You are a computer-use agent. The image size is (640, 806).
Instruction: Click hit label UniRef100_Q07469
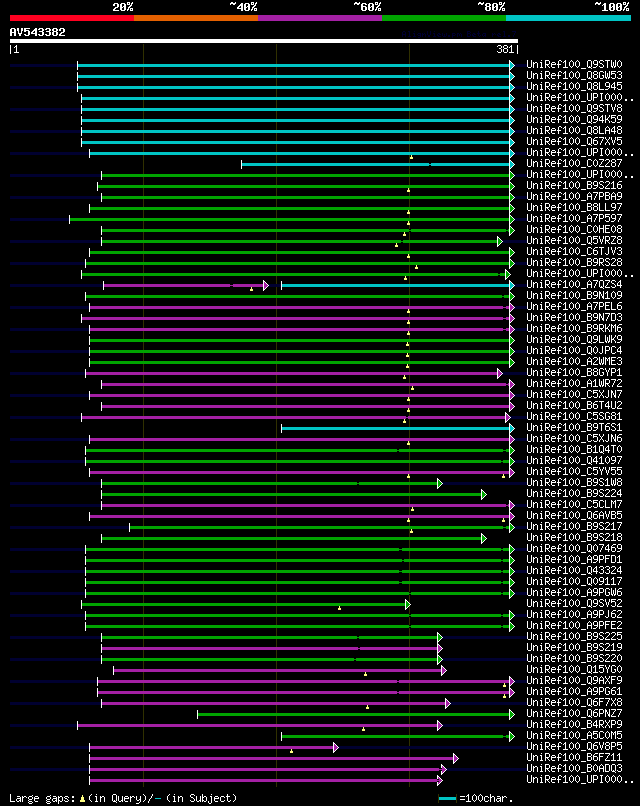click(x=574, y=548)
